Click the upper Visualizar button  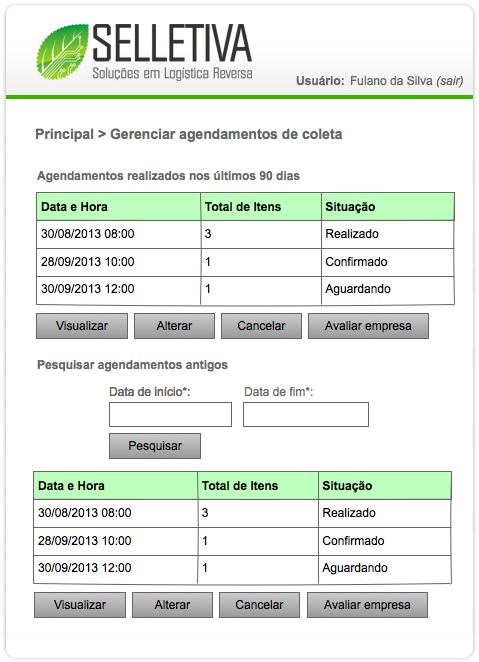(82, 326)
